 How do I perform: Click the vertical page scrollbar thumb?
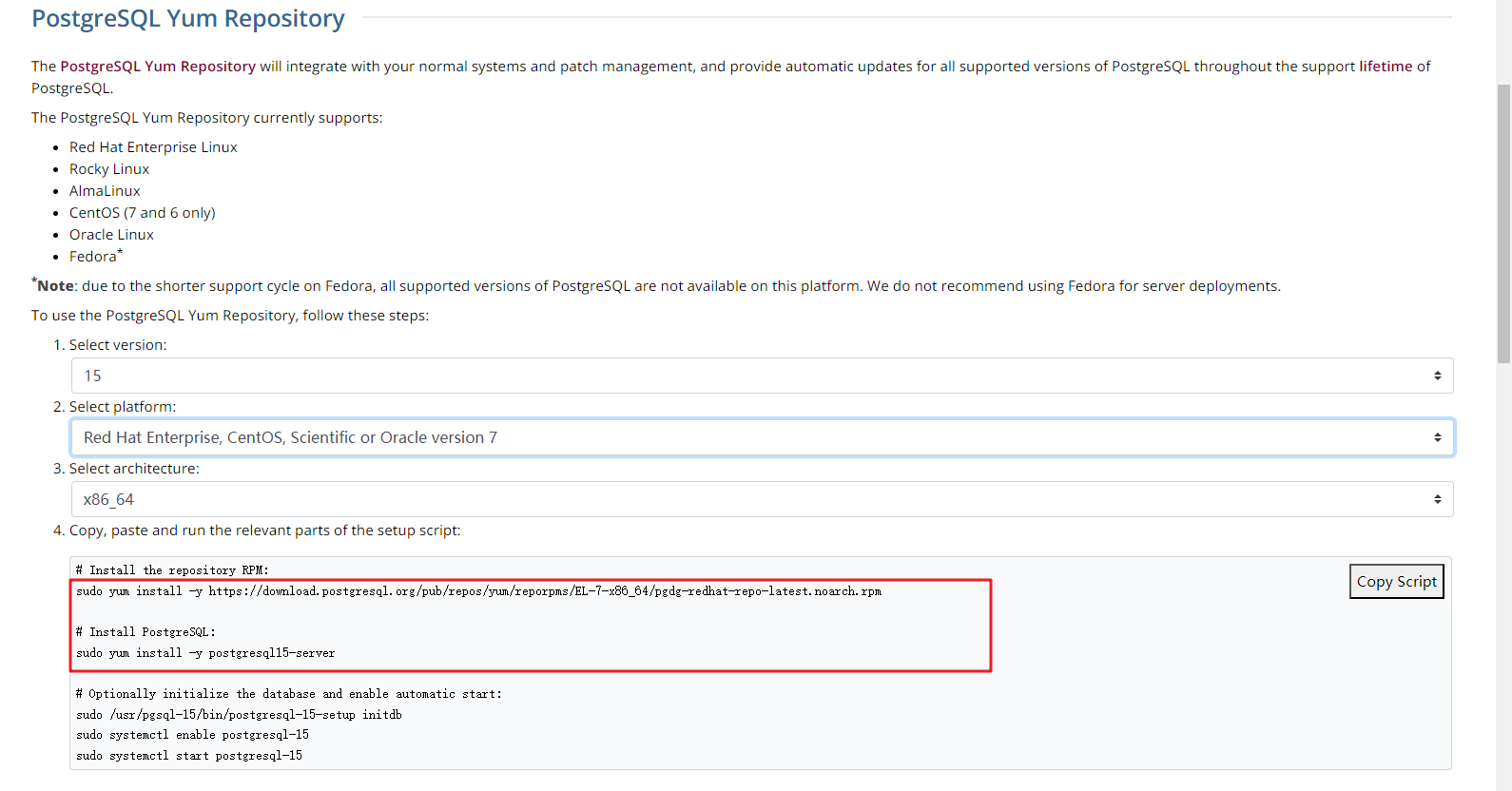click(1503, 223)
